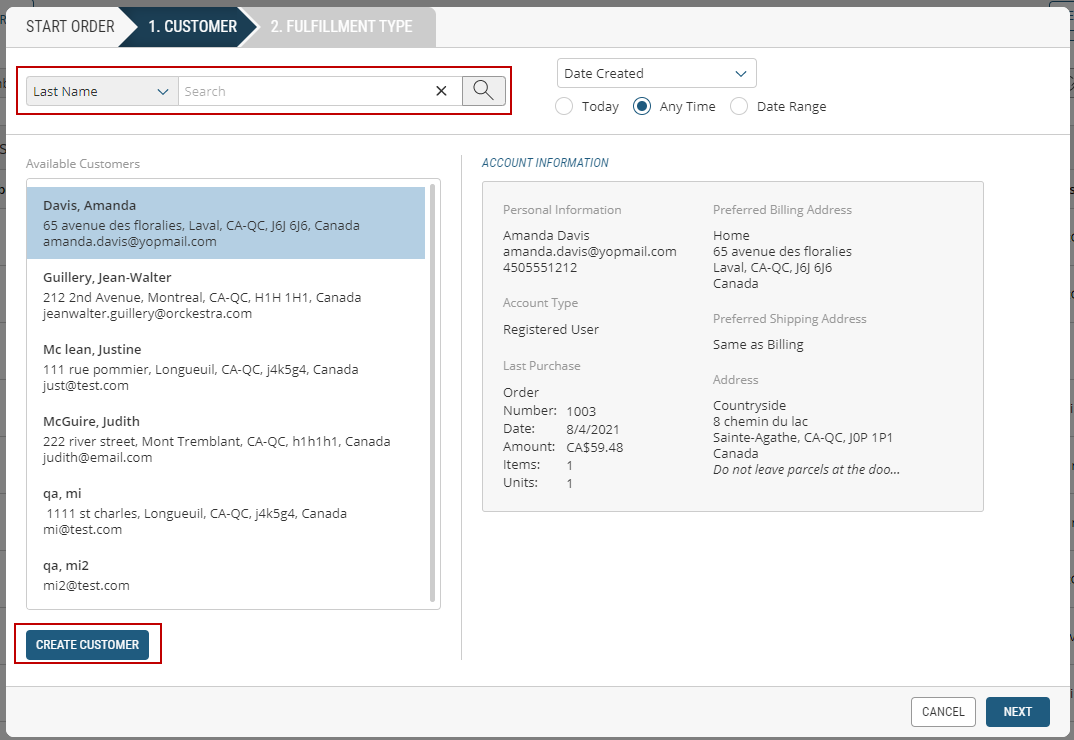This screenshot has height=740, width=1074.
Task: Select customer Guillery, Jean-Walter
Action: (226, 295)
